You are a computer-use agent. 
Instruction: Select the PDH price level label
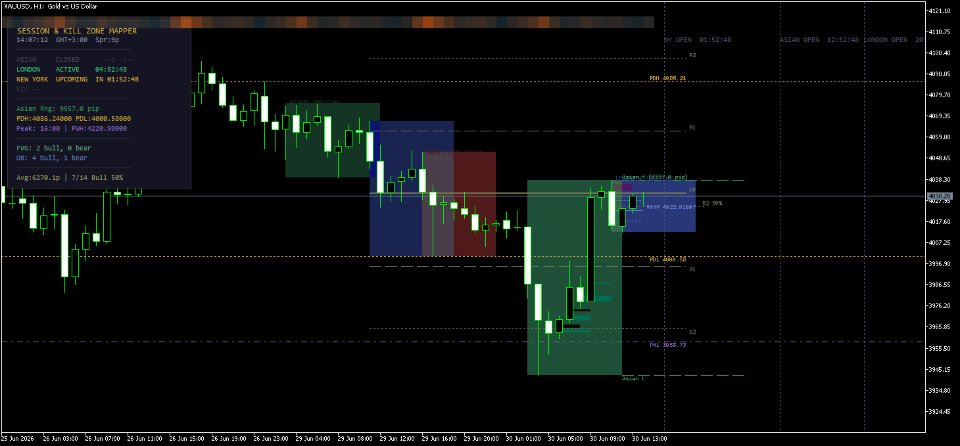point(667,78)
